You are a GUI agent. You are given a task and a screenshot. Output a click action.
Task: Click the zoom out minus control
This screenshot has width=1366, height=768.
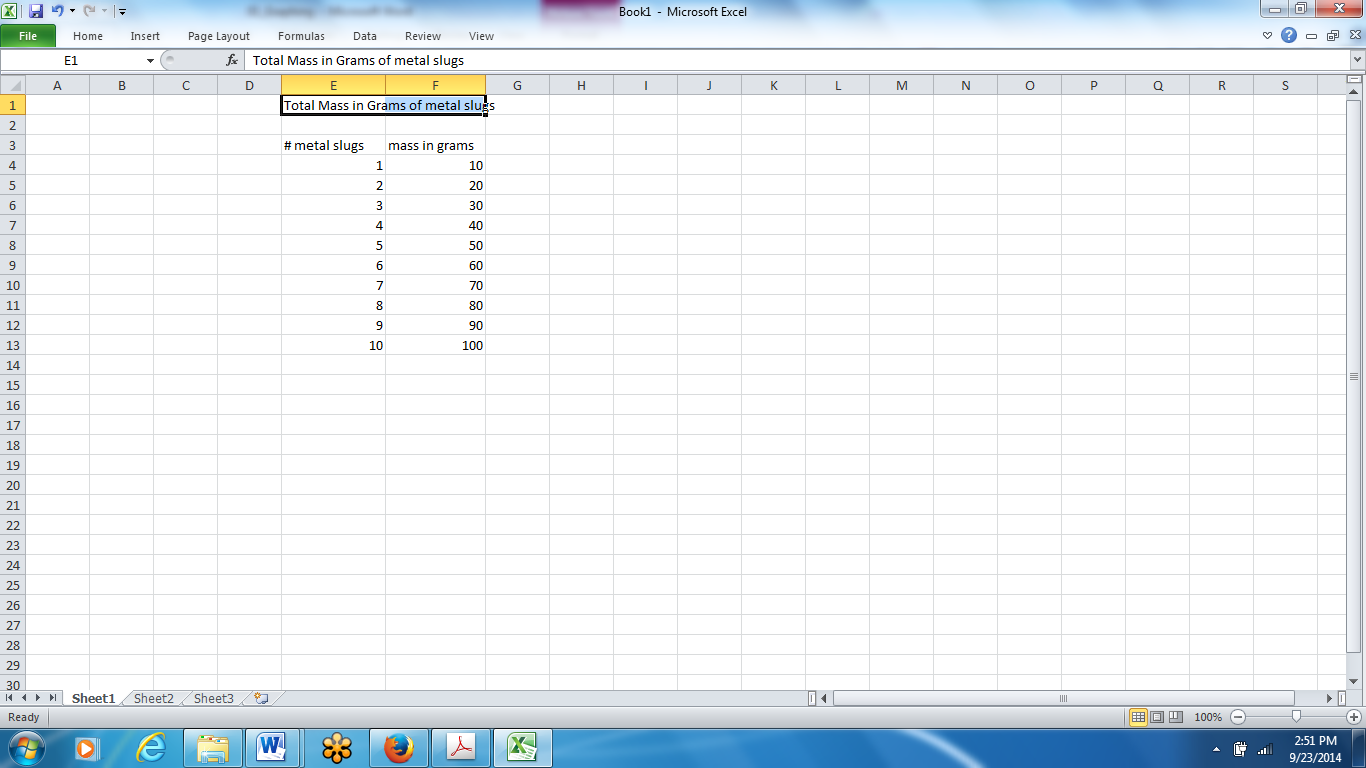(1237, 717)
